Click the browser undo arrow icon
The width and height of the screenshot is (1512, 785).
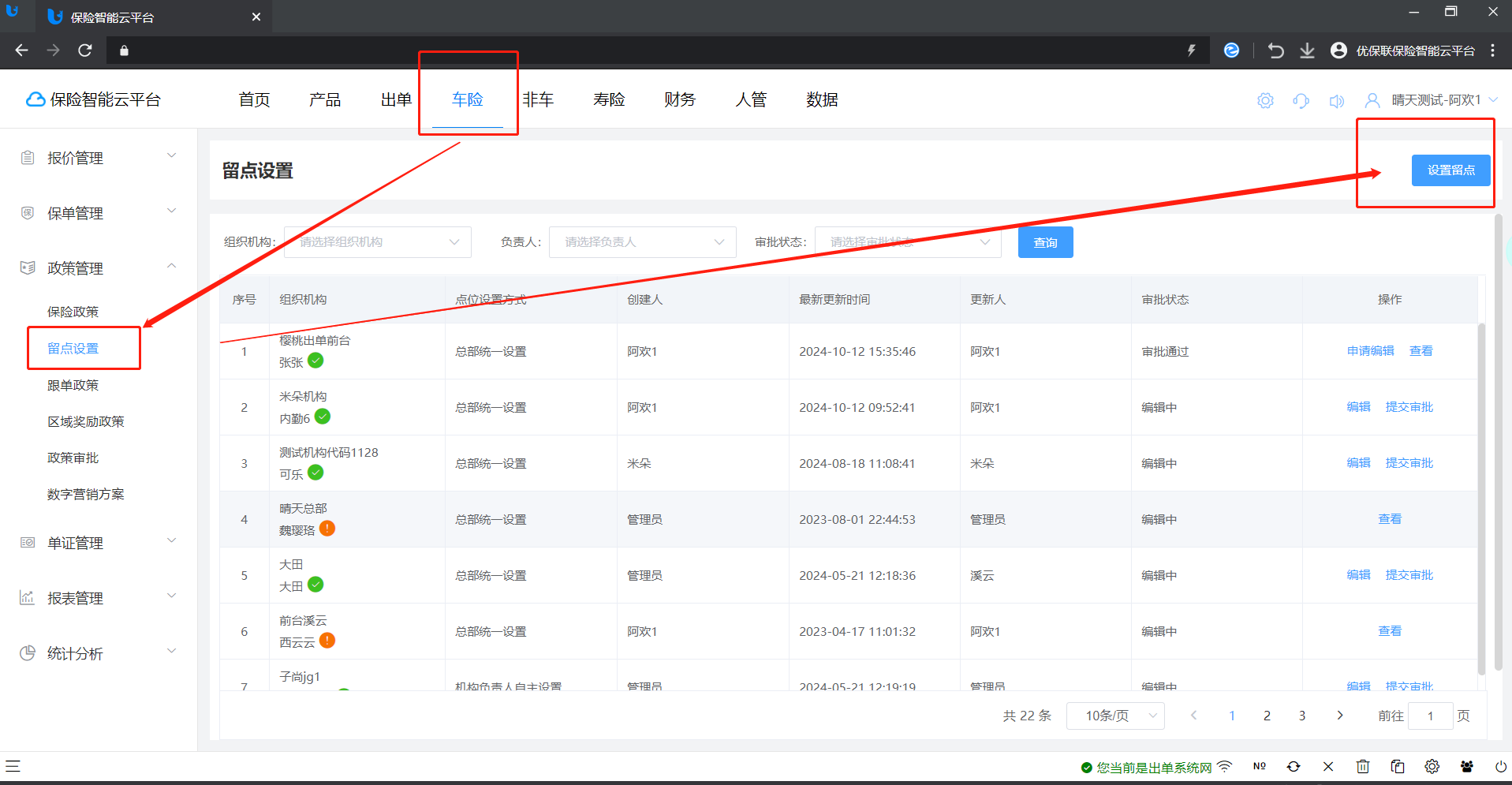click(1275, 50)
